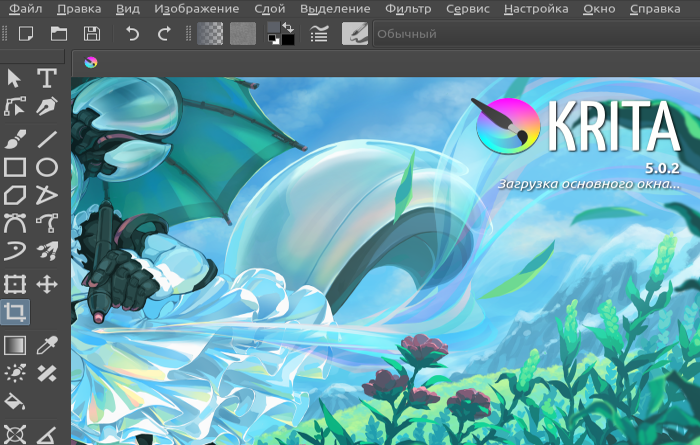Select the Polygon tool

tap(14, 195)
